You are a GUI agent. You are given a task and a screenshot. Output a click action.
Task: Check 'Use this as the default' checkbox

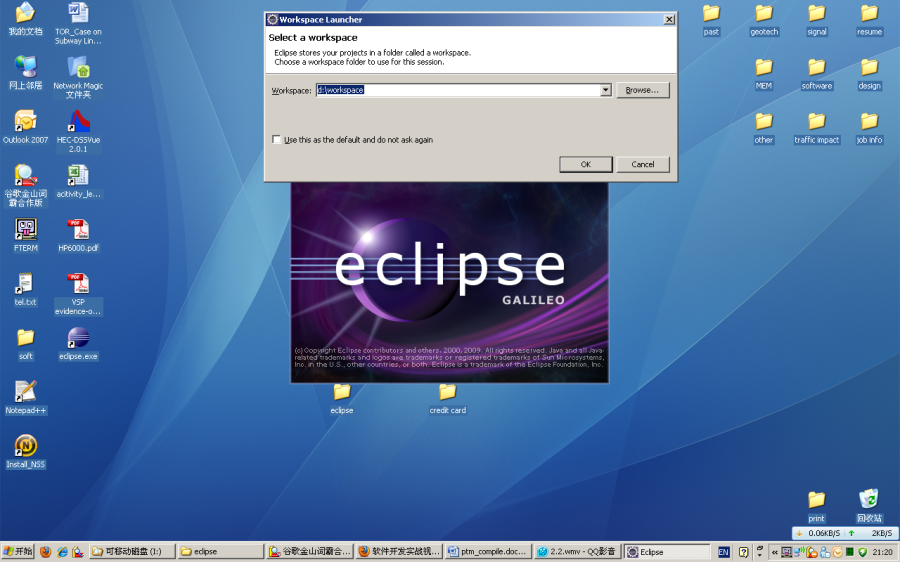click(277, 139)
